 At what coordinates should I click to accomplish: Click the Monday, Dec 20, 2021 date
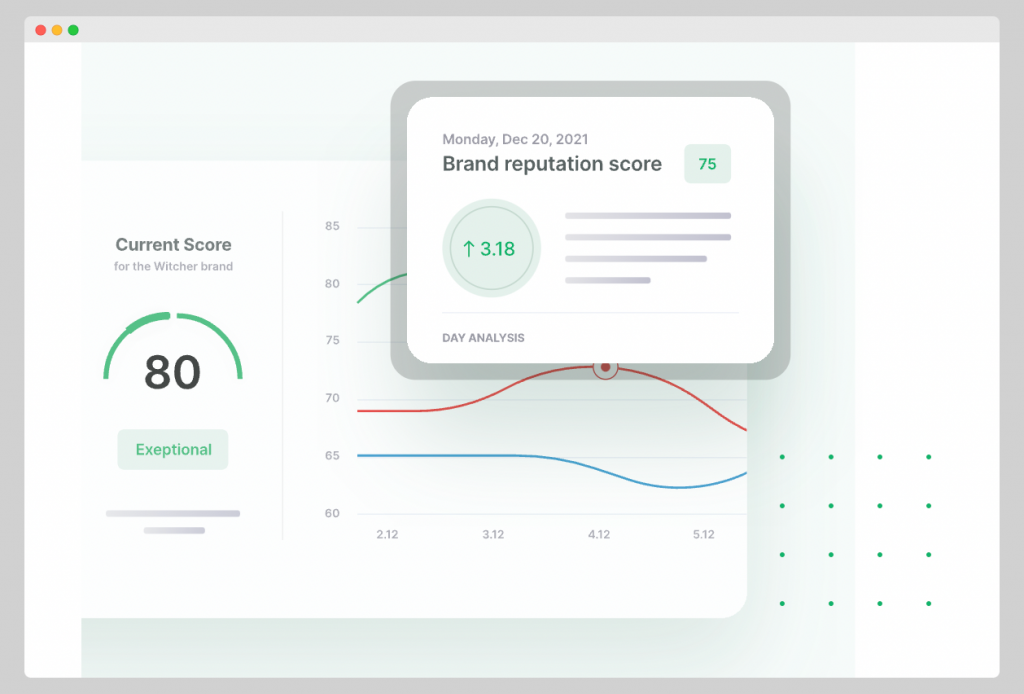tap(515, 139)
